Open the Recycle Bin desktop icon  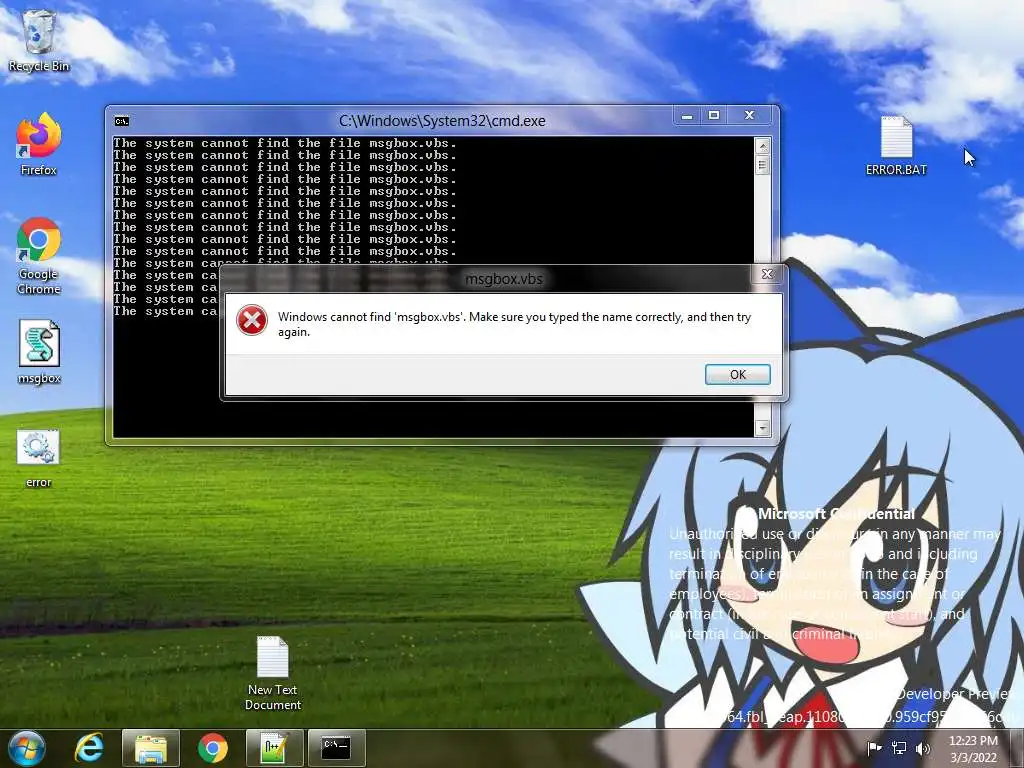39,40
